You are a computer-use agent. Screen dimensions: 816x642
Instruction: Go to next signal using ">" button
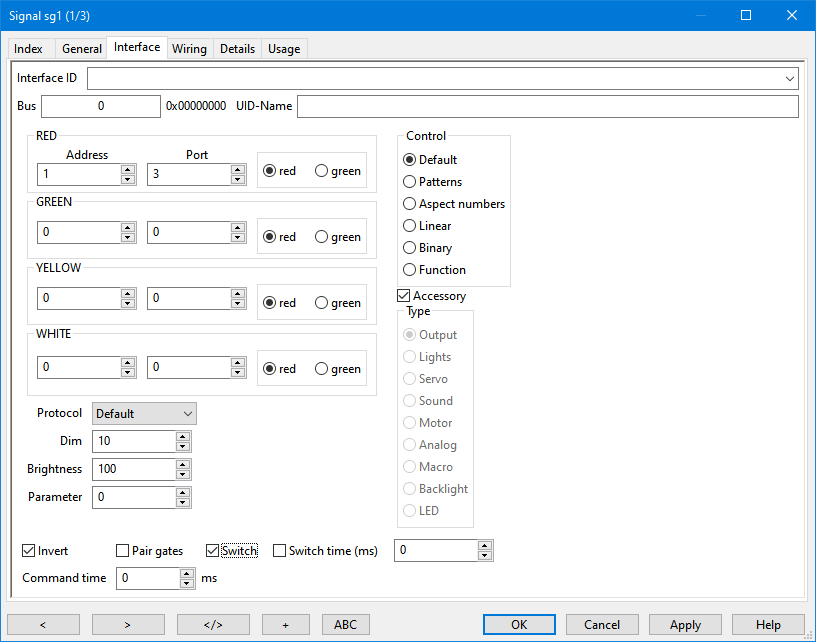[128, 624]
